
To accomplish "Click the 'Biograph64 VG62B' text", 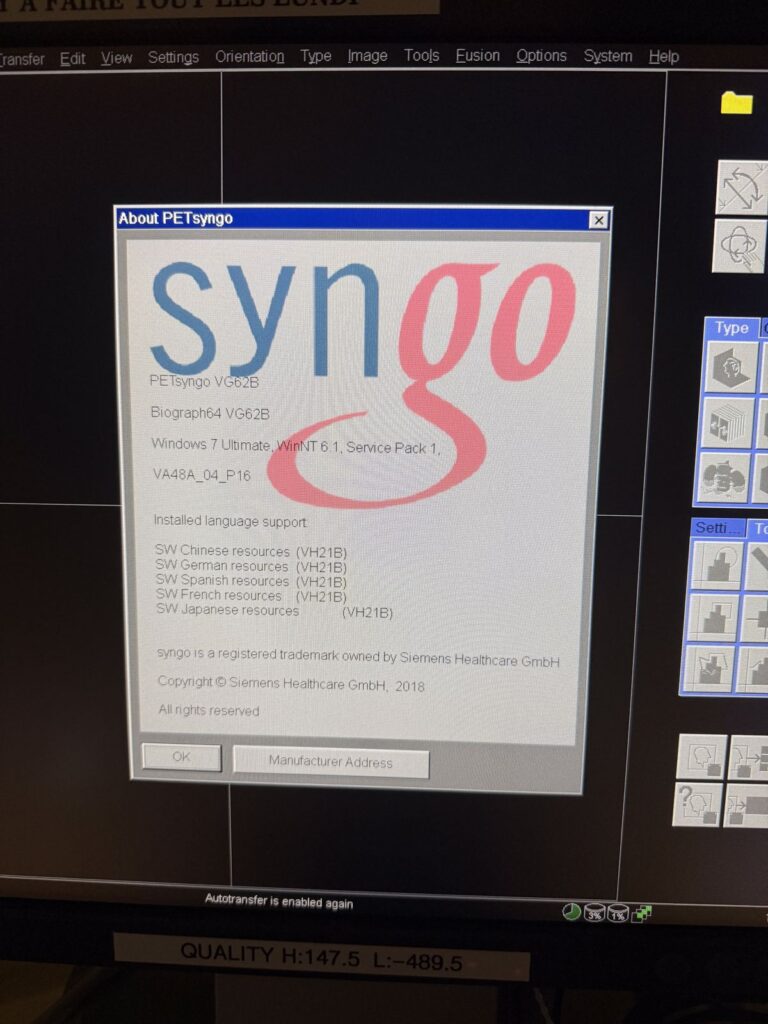I will (210, 413).
